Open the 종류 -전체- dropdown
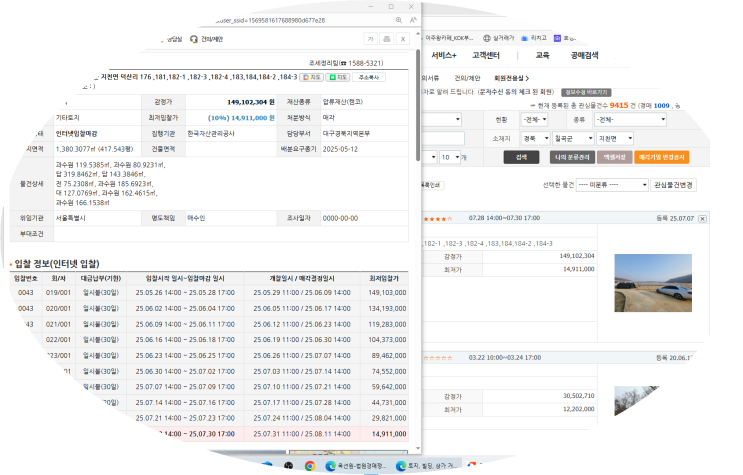Screen dimensions: 743x475 (x=631, y=119)
